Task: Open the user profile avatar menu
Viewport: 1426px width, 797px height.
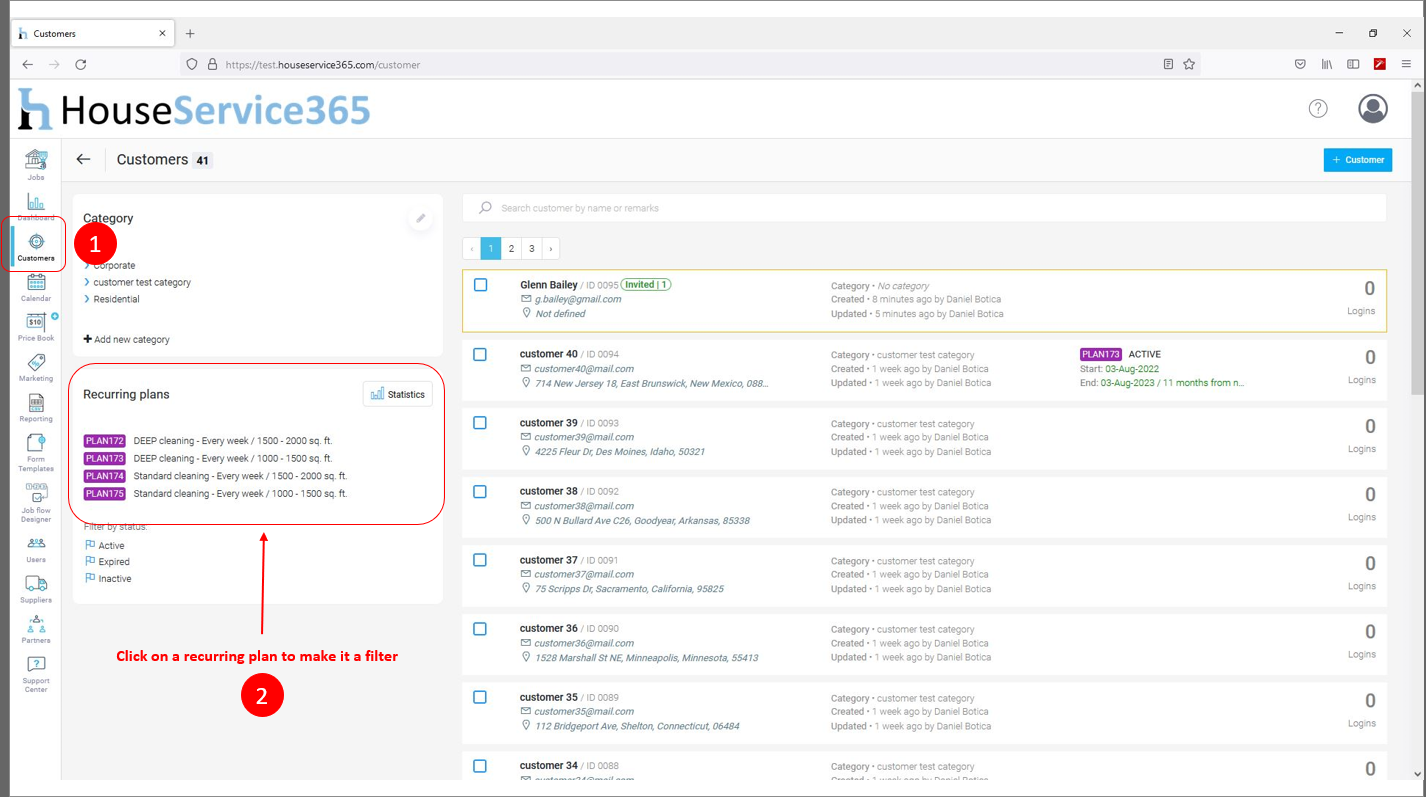Action: (x=1373, y=109)
